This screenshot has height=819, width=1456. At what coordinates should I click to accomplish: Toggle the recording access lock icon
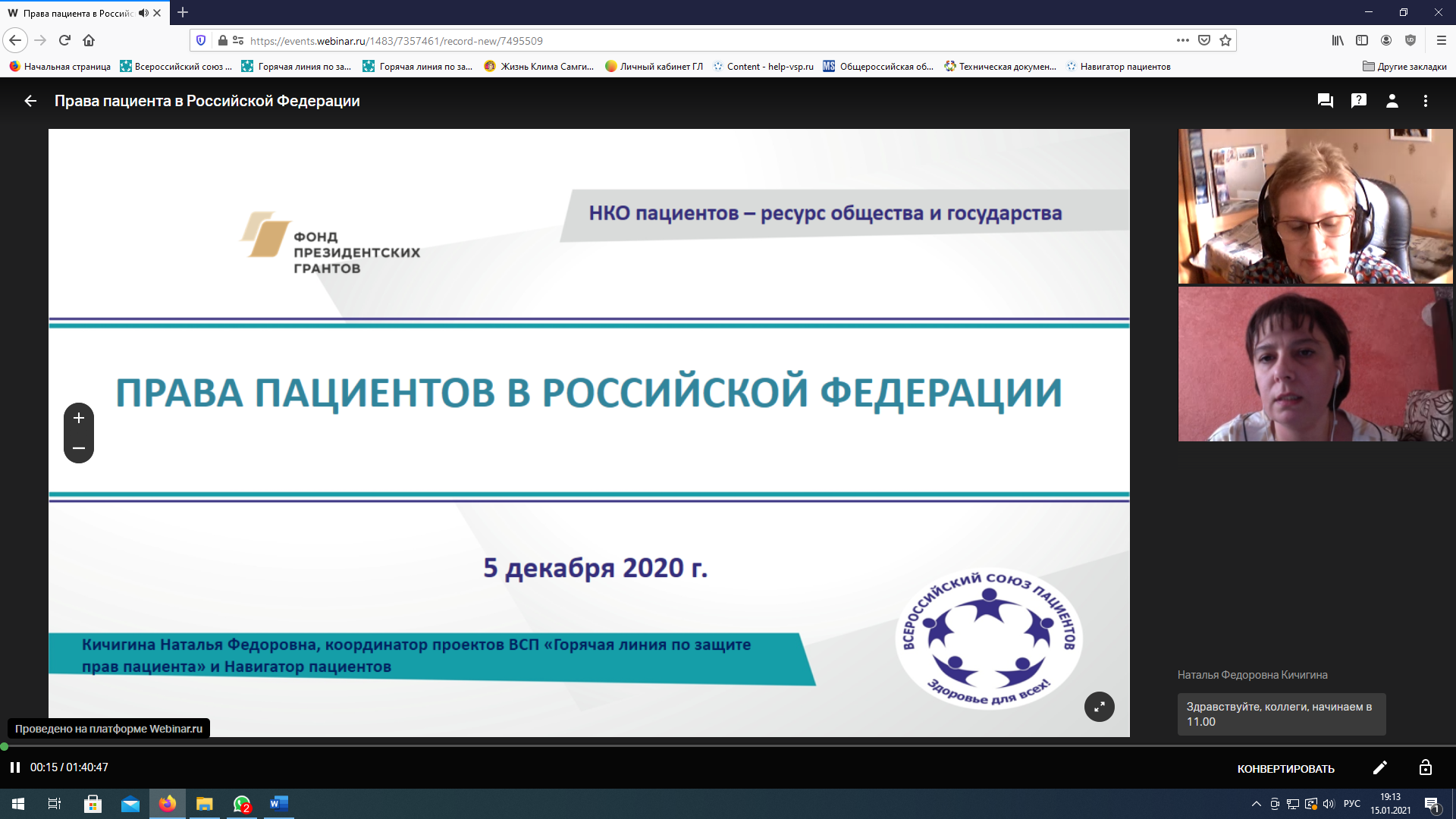1425,767
